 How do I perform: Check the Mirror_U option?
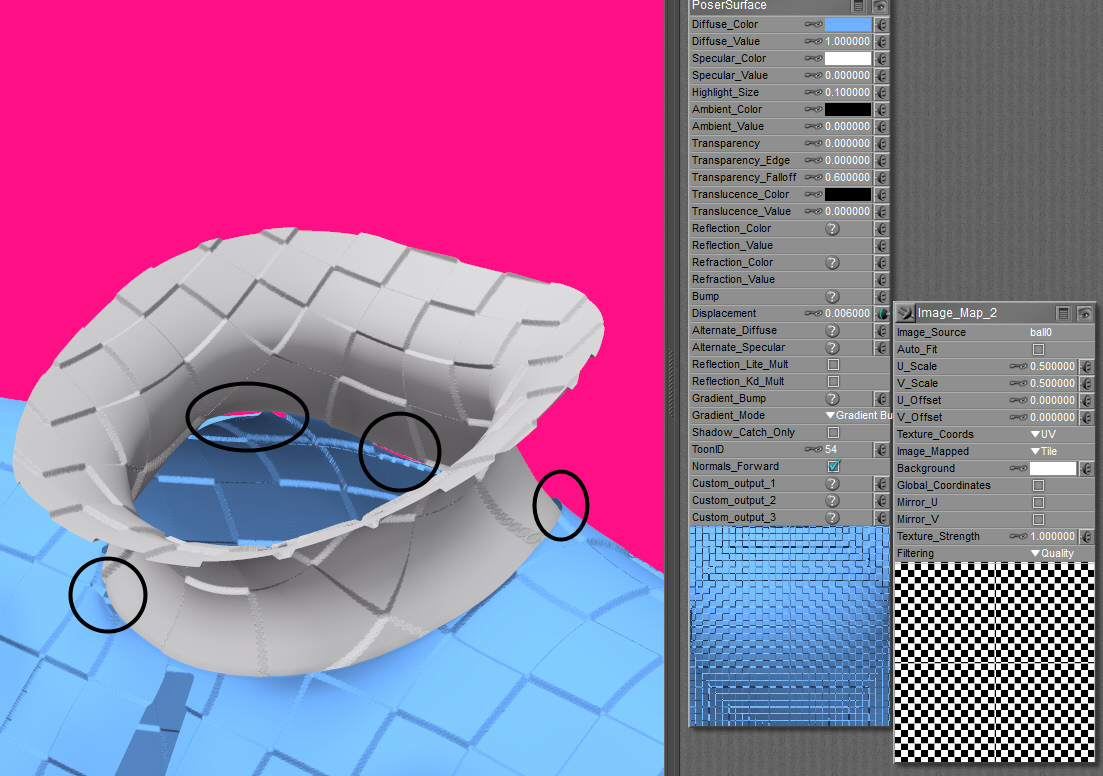coord(1038,503)
